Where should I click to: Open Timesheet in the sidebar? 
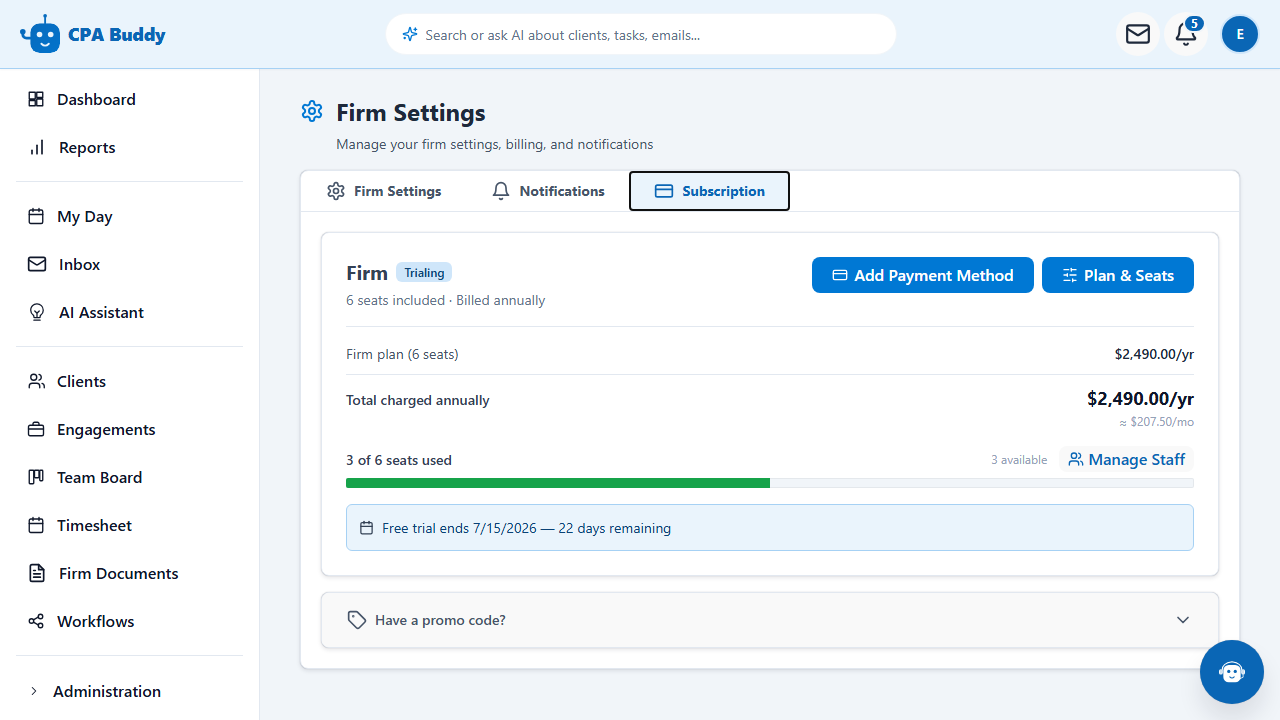(x=129, y=525)
